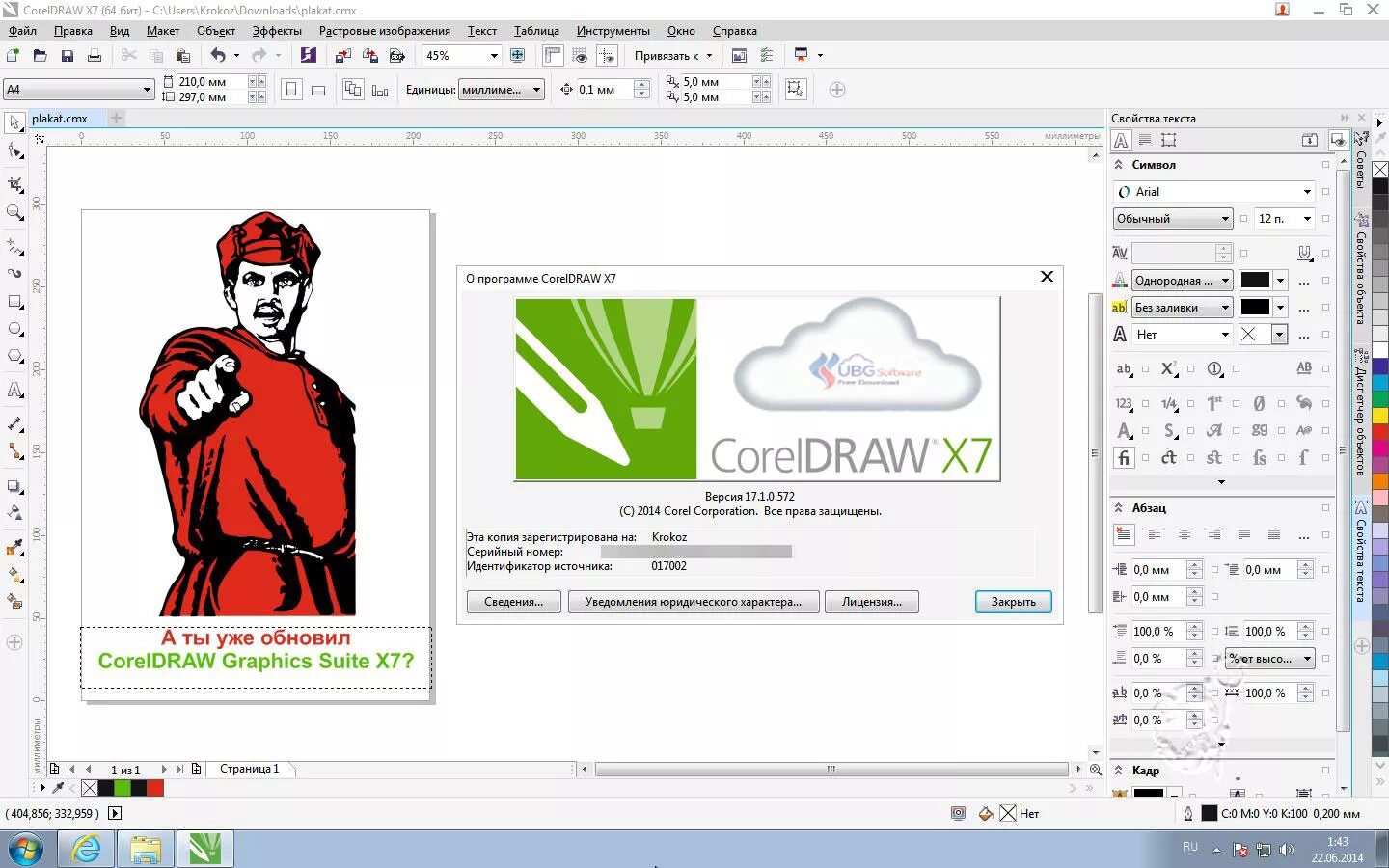Screen dimensions: 1389x868
Task: Toggle Show rulers button in toolbar
Action: (x=553, y=56)
